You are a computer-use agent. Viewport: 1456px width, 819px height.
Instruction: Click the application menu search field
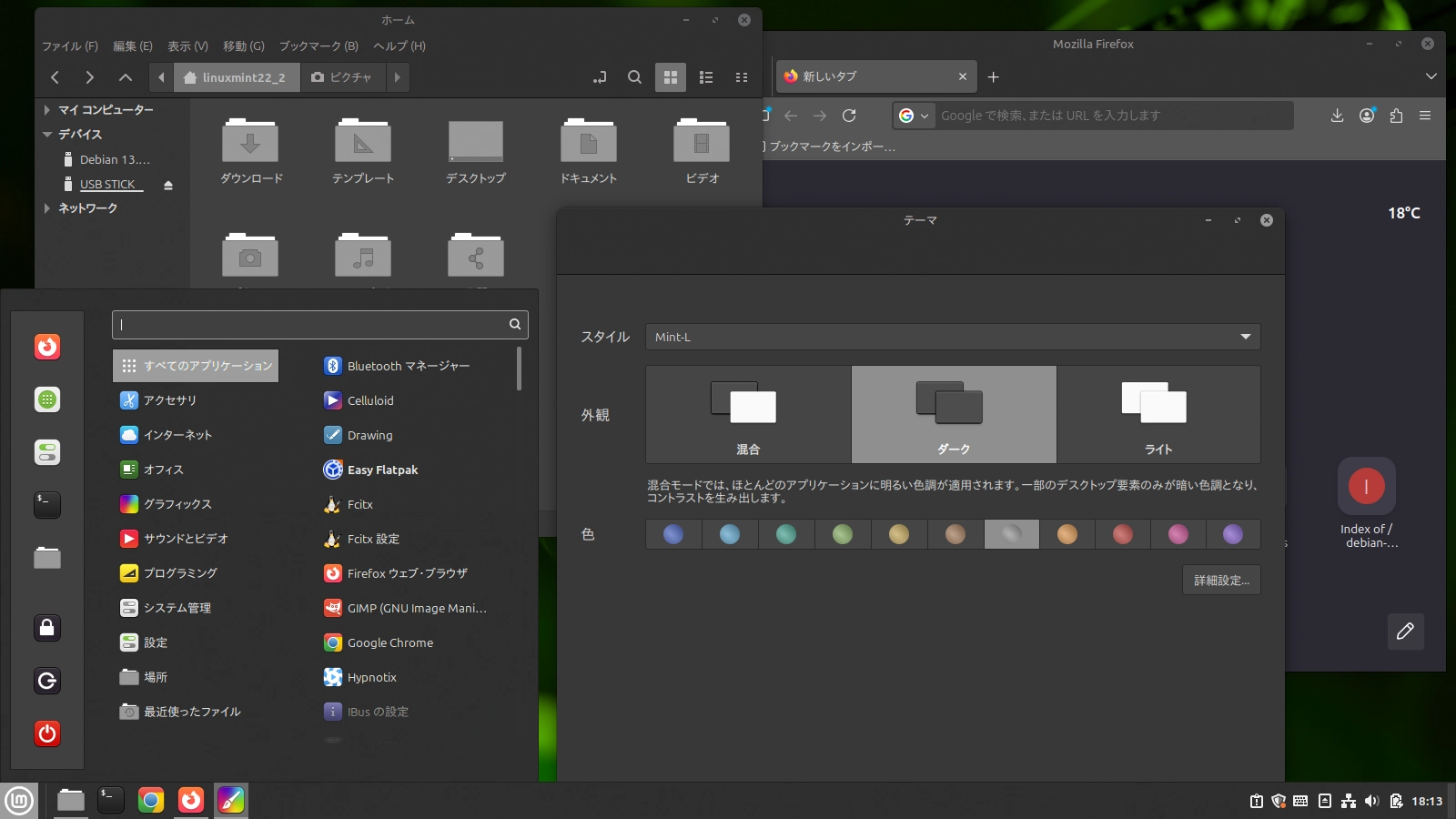click(320, 324)
